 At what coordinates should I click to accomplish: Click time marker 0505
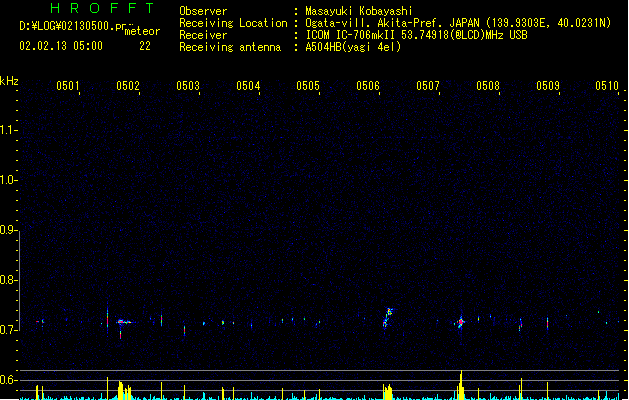pos(308,86)
